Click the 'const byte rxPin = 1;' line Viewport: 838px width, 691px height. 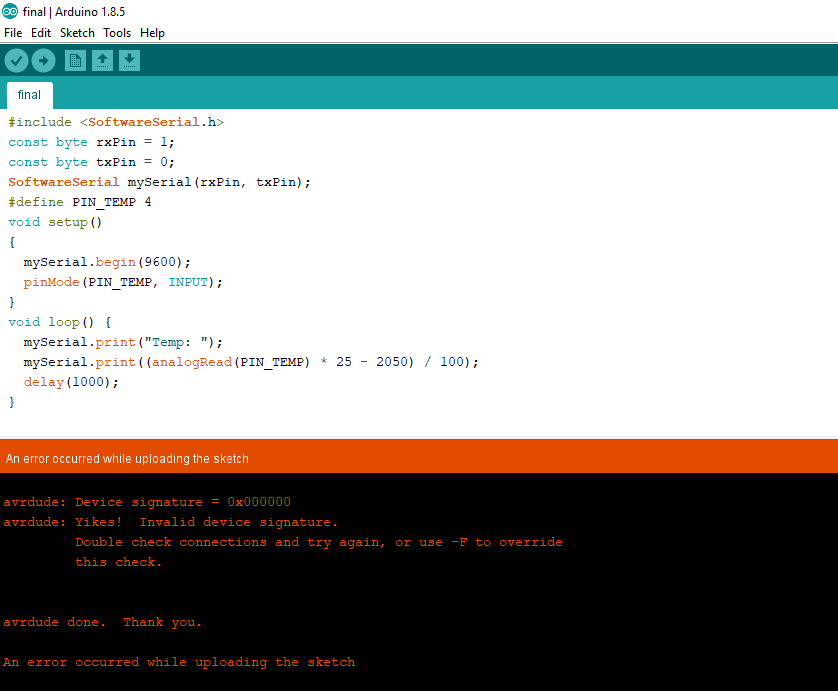tap(91, 142)
